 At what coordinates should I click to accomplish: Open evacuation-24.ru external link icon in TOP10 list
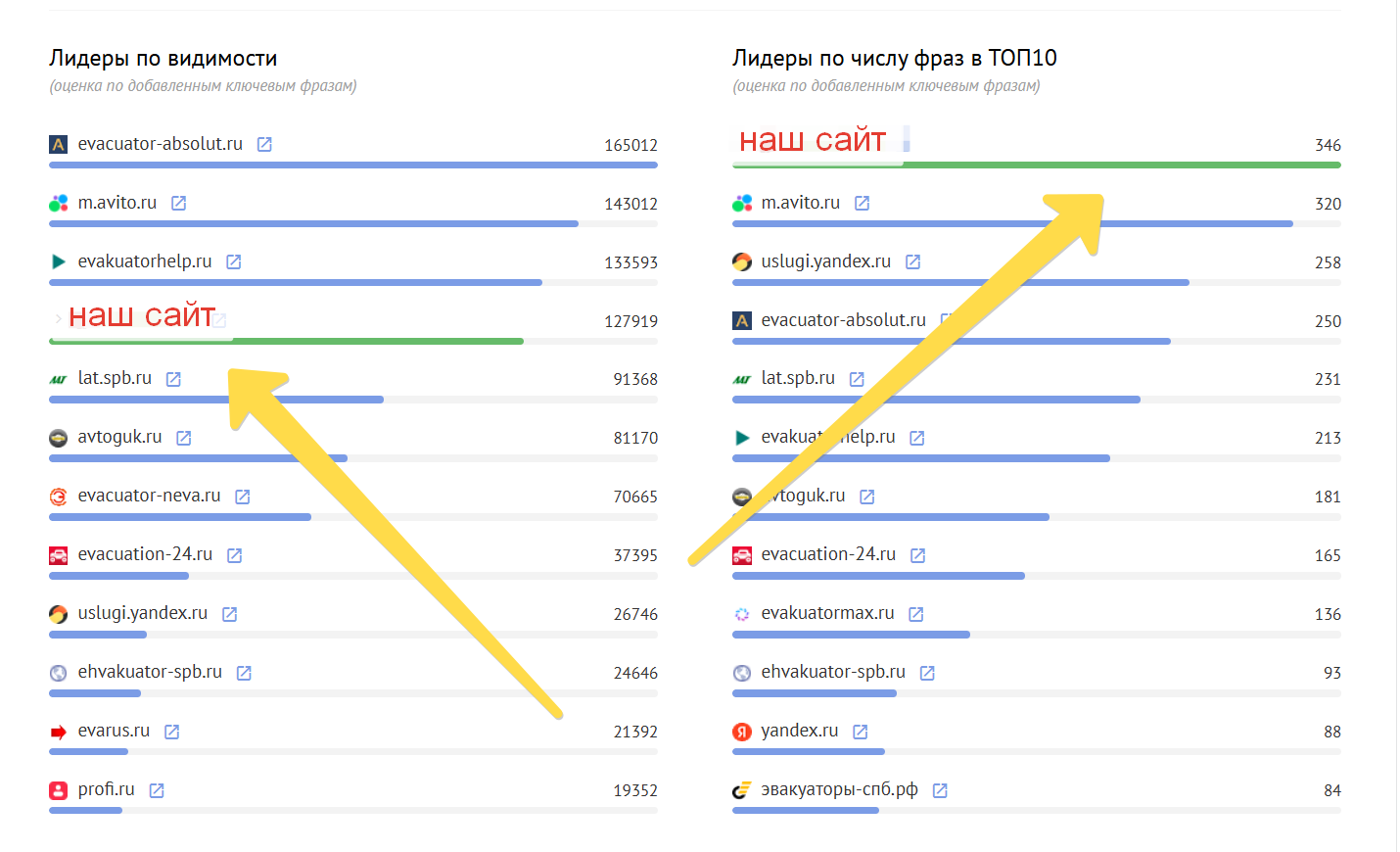917,555
